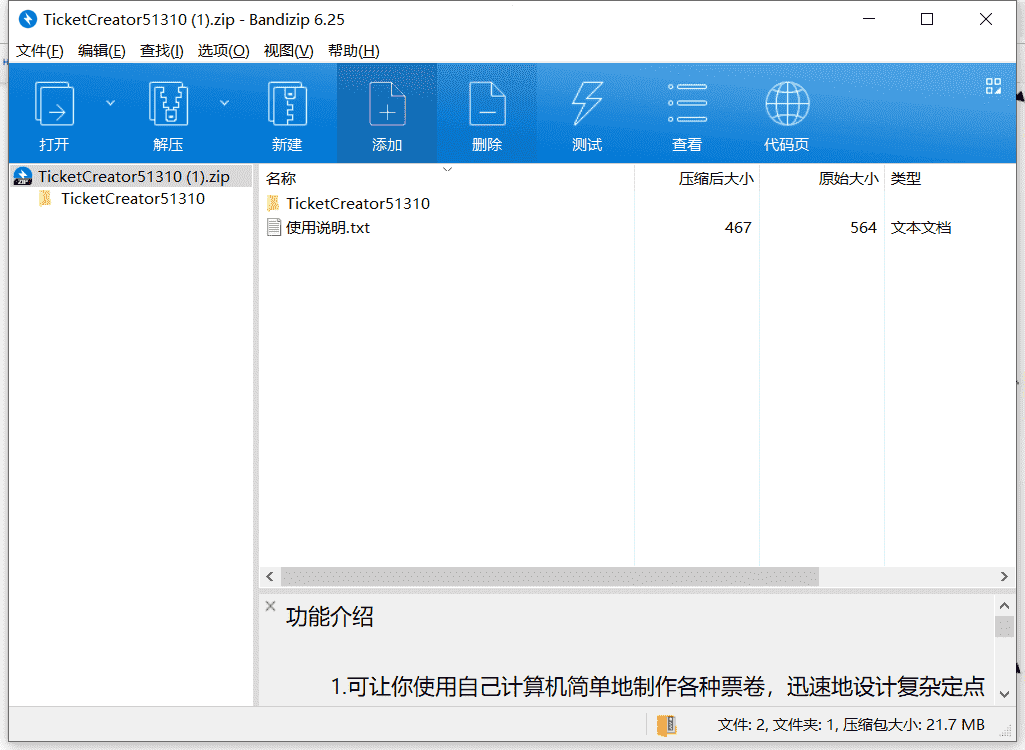The image size is (1025, 750).
Task: Select the 使用说明.txt file
Action: point(328,228)
